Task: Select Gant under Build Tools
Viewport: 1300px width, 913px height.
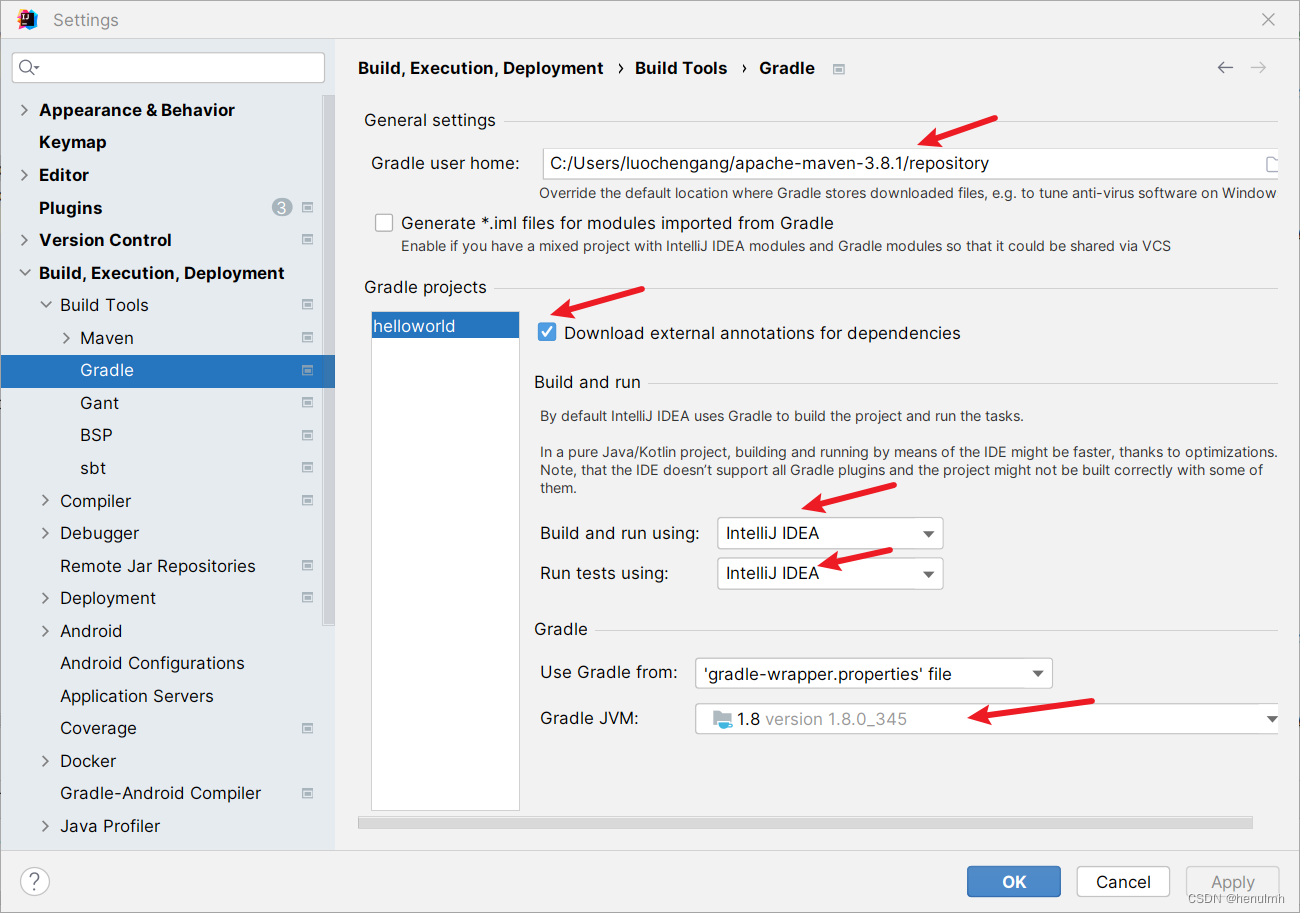Action: 99,403
